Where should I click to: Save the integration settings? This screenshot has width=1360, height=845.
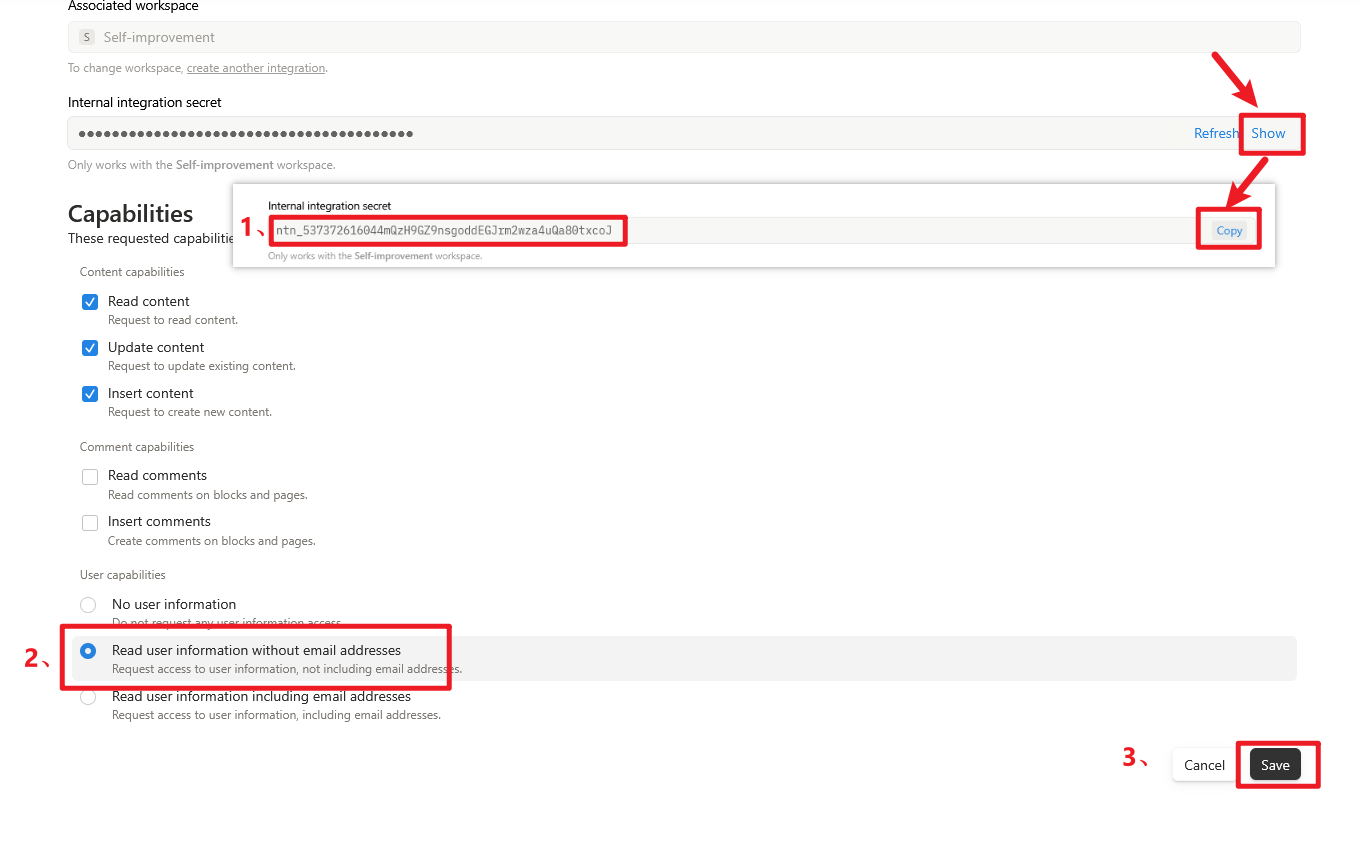click(x=1275, y=765)
